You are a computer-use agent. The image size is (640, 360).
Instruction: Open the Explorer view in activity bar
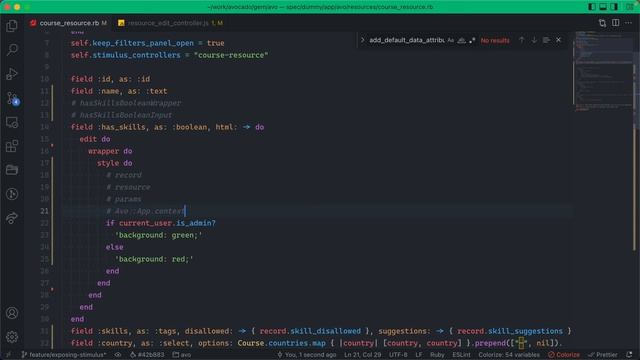pos(12,26)
